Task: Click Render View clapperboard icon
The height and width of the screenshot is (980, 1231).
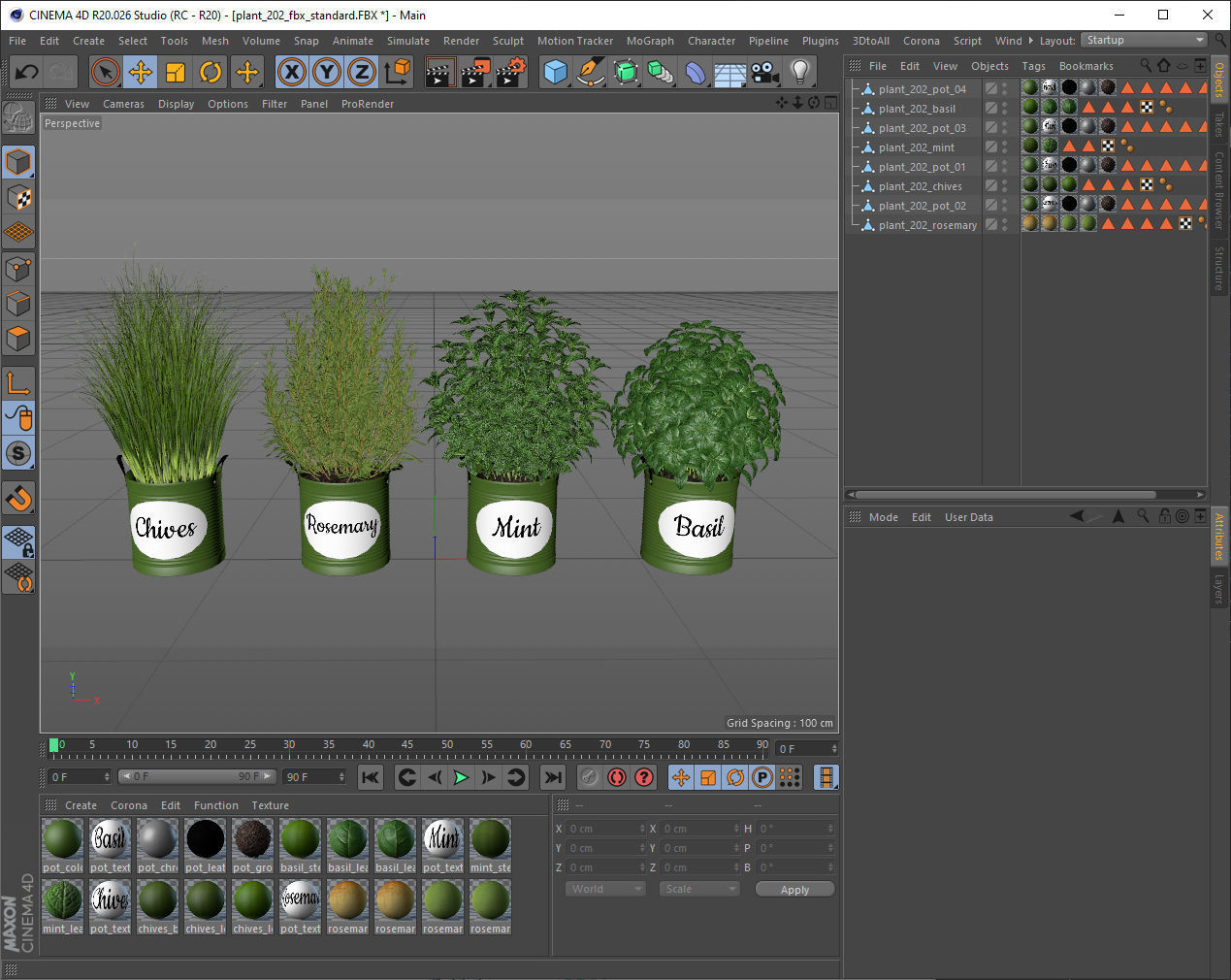Action: (x=439, y=72)
